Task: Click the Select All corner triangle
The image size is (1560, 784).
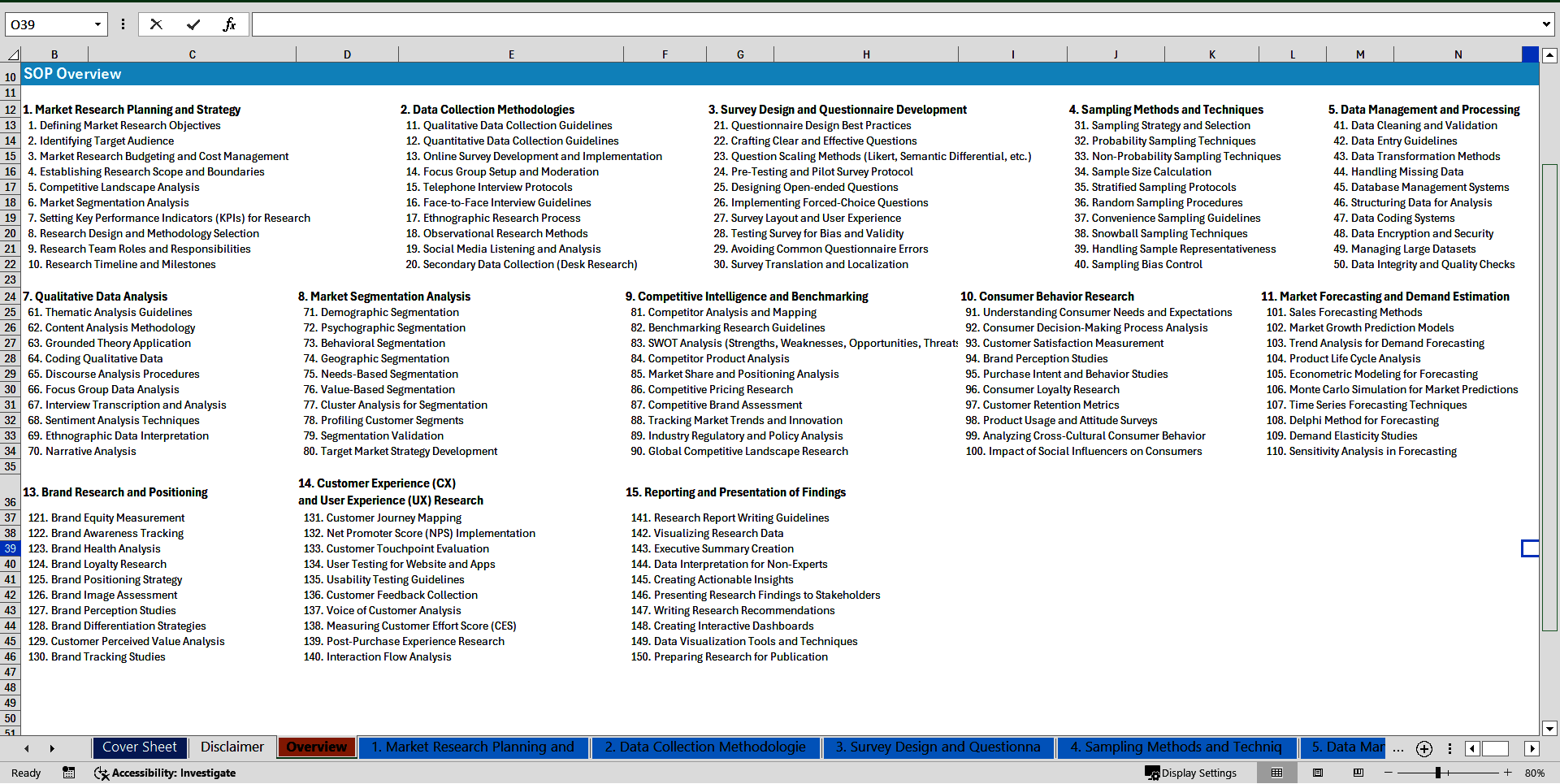Action: 13,54
